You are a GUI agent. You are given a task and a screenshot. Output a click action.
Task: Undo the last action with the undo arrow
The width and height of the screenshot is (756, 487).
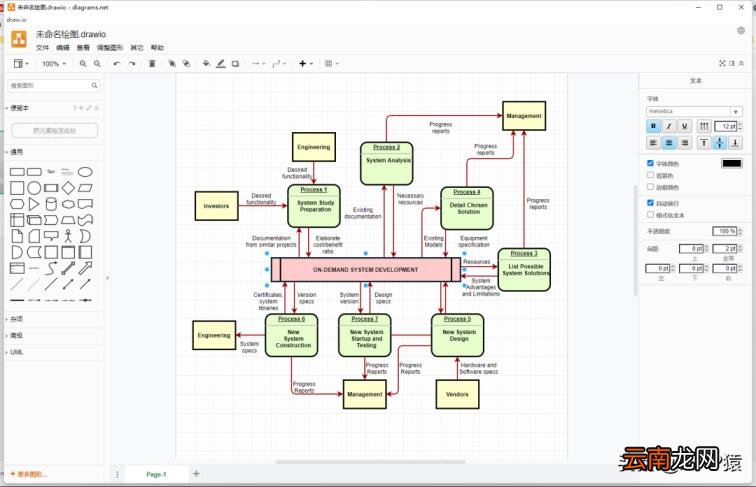[117, 64]
